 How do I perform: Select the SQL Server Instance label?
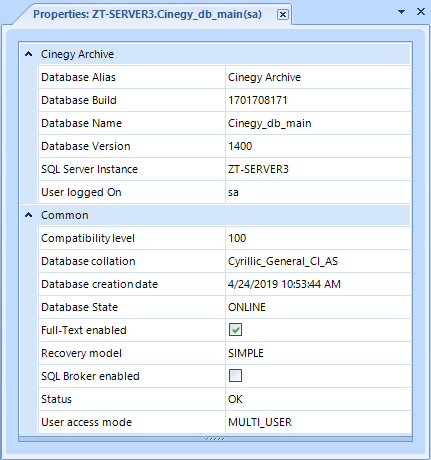89,169
